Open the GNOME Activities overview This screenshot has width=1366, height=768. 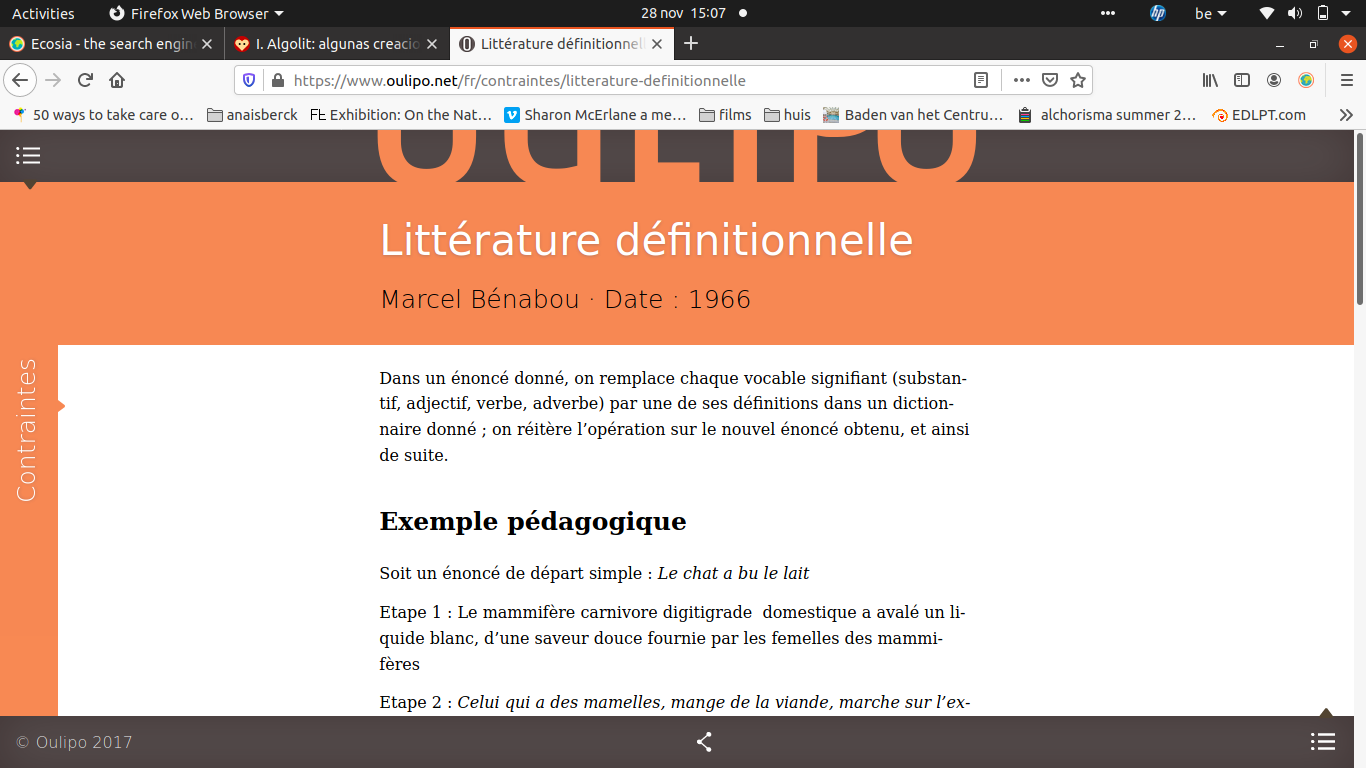(x=42, y=13)
